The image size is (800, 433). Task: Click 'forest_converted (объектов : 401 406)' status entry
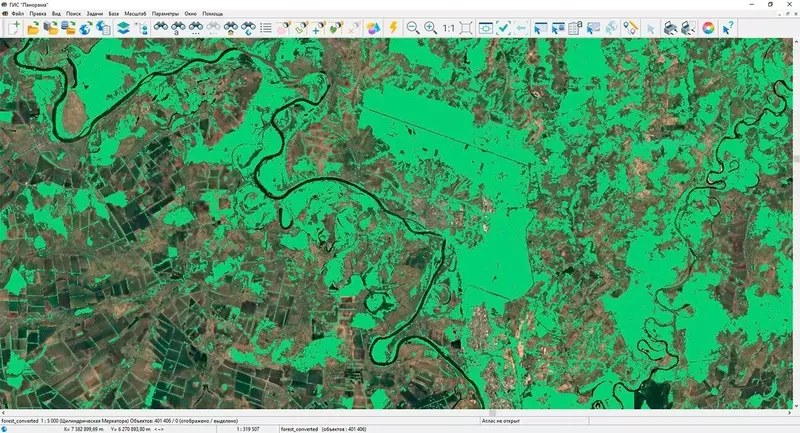coord(323,429)
